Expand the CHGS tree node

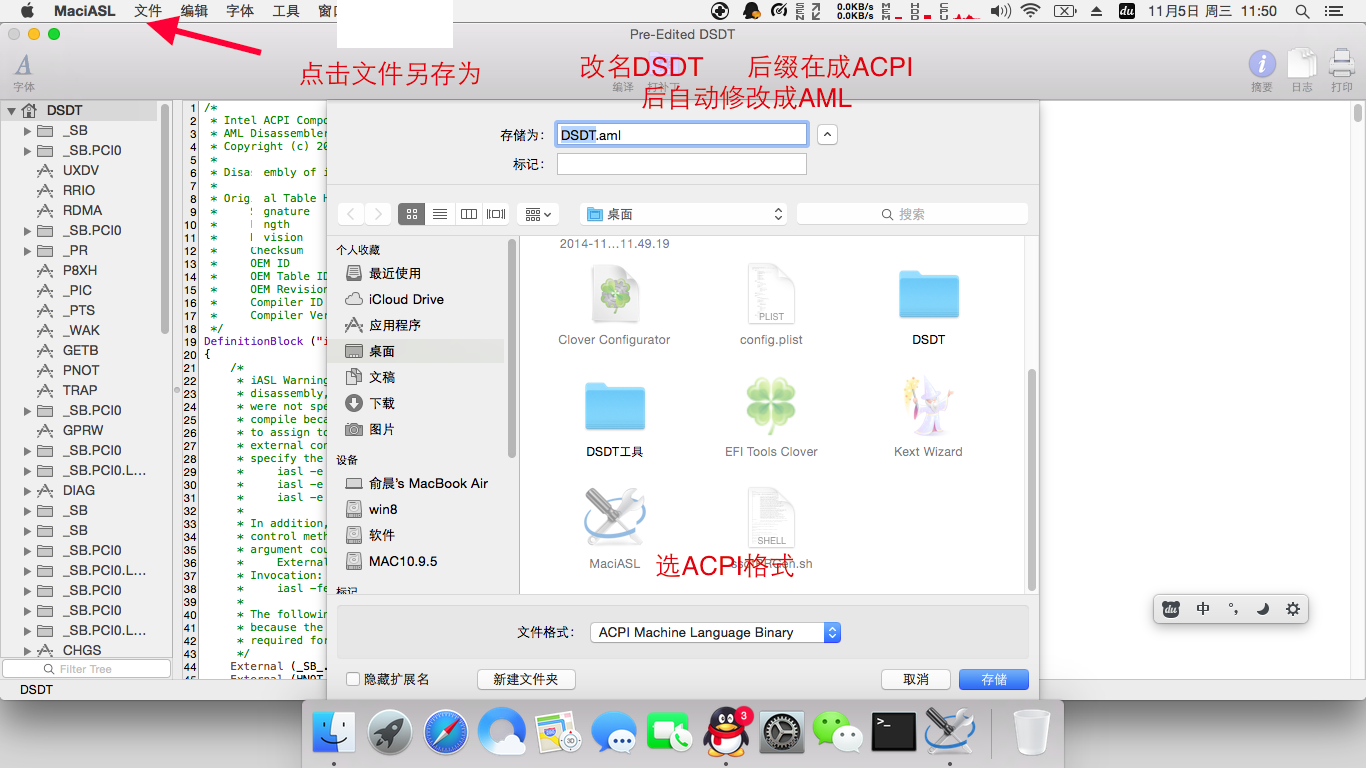pyautogui.click(x=28, y=650)
